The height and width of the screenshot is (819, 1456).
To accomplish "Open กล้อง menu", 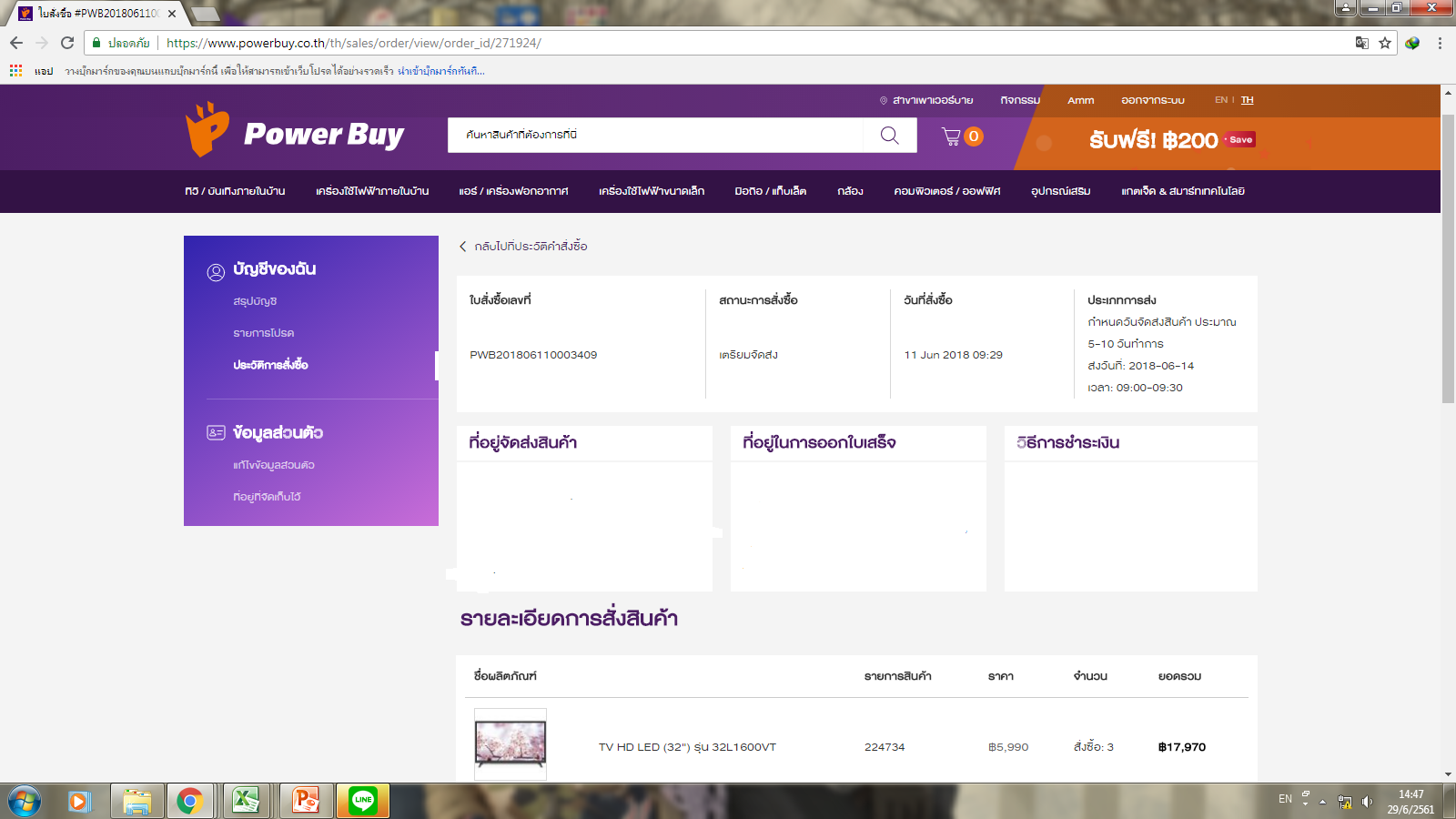I will (x=850, y=191).
